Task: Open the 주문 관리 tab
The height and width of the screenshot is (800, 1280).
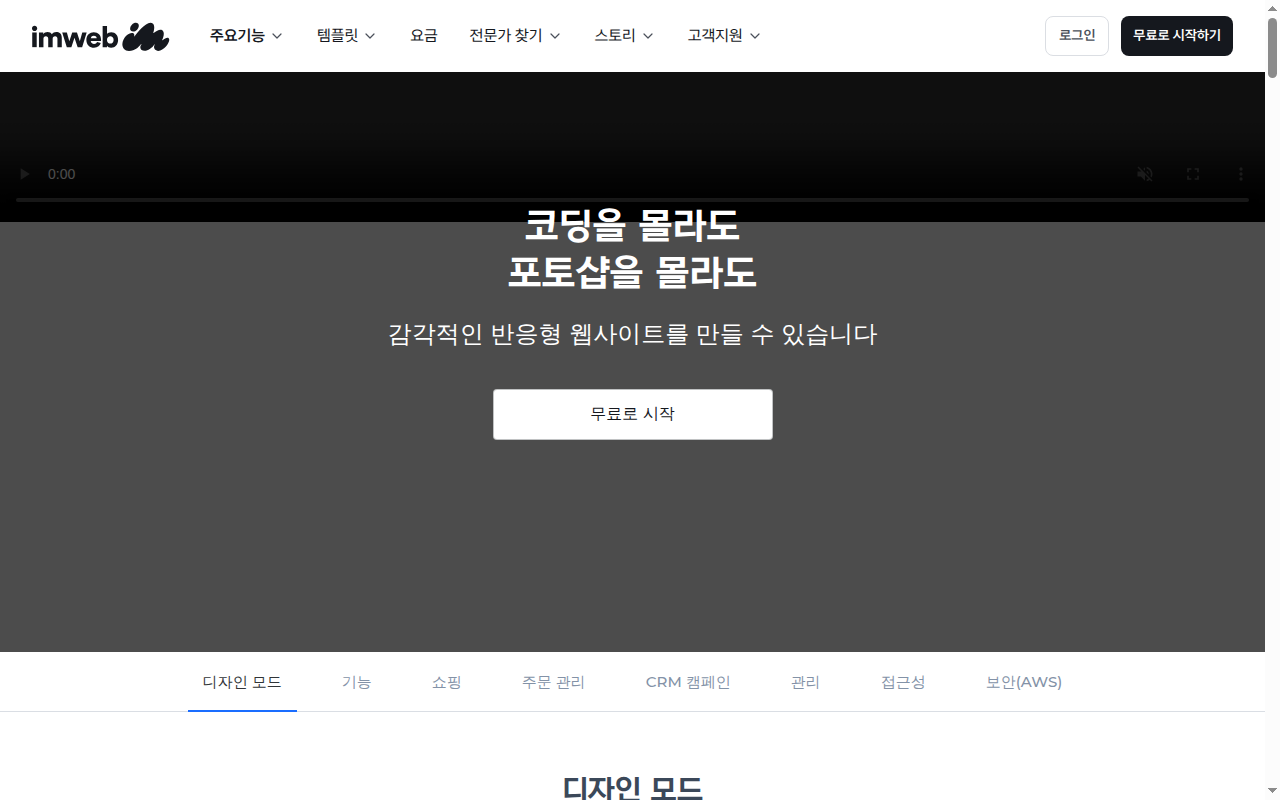Action: click(x=553, y=682)
